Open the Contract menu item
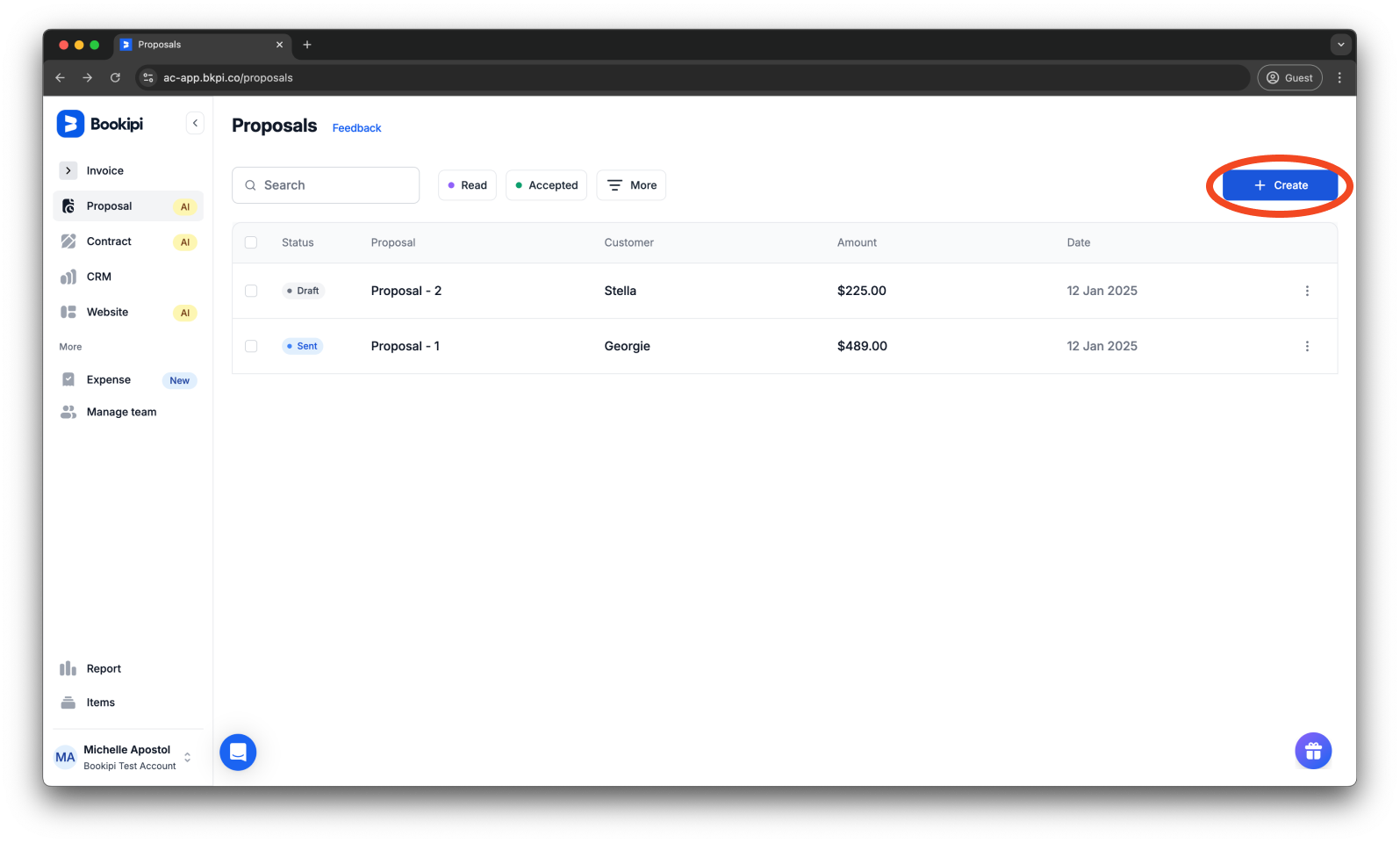1400x843 pixels. point(109,241)
